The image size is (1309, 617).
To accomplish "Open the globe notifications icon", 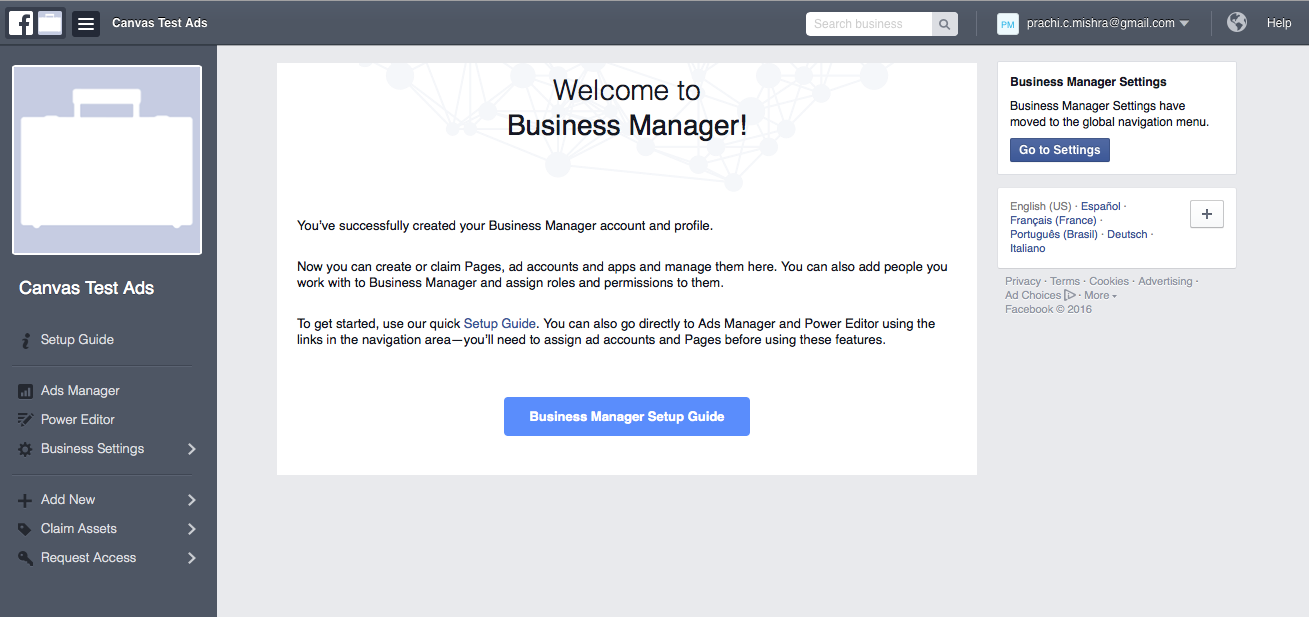I will [x=1237, y=22].
